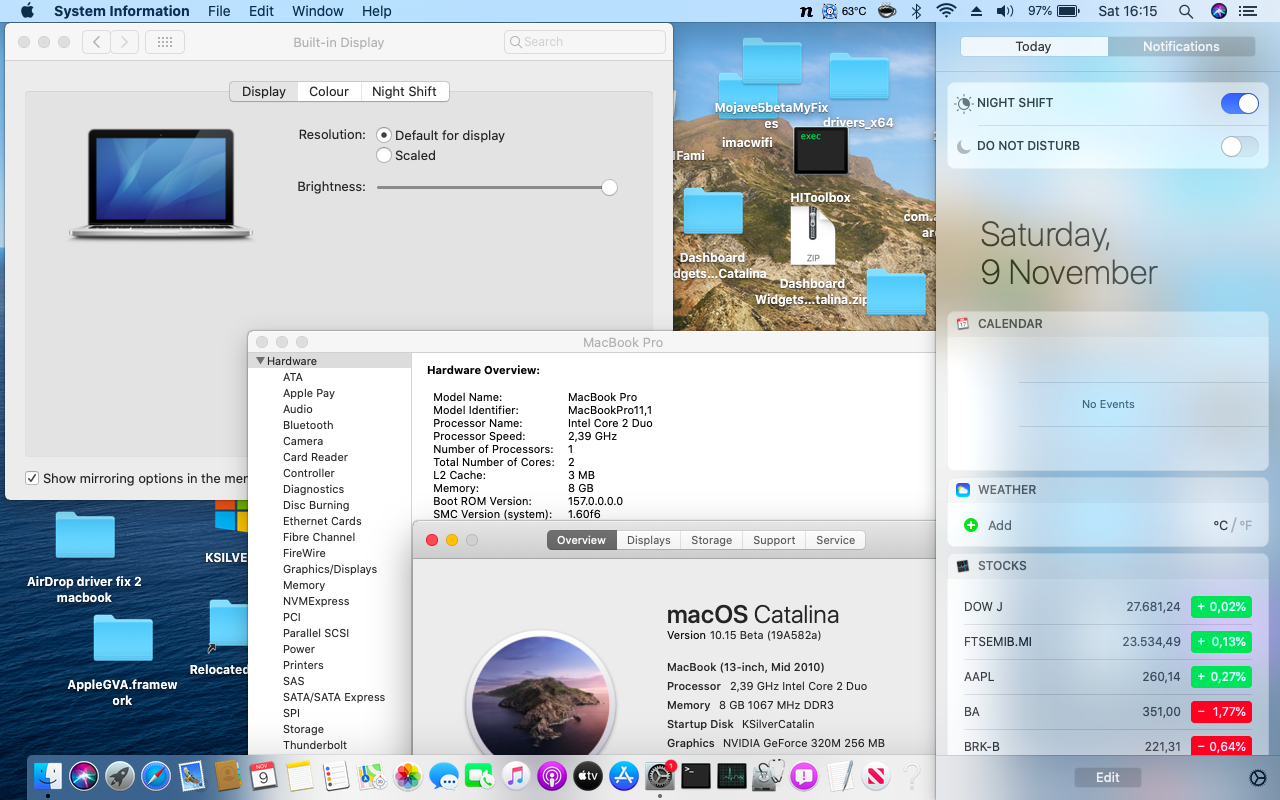Image resolution: width=1280 pixels, height=800 pixels.
Task: Open Spotlight search in menu bar
Action: (x=1185, y=11)
